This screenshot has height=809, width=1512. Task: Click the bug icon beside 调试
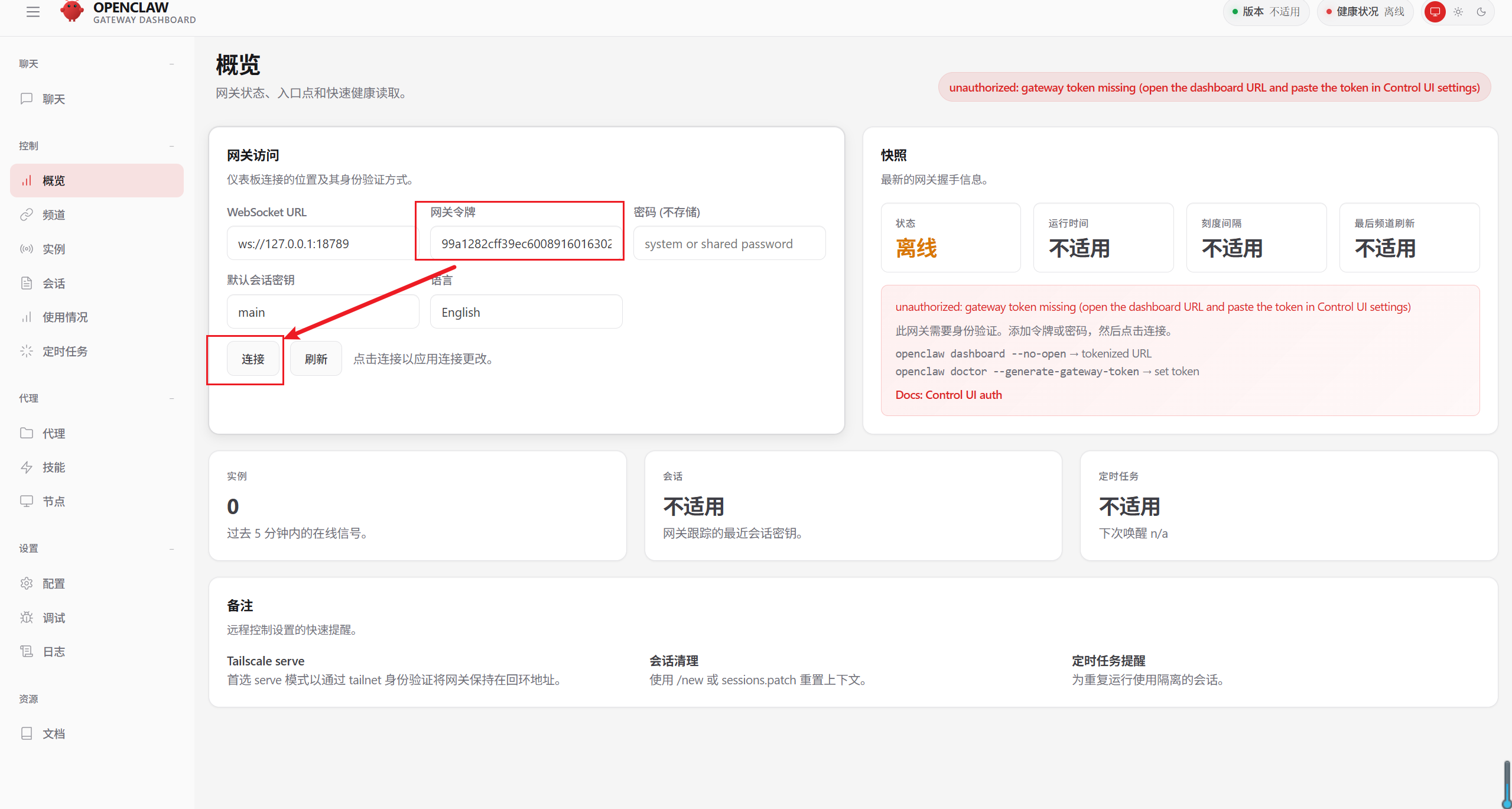27,618
